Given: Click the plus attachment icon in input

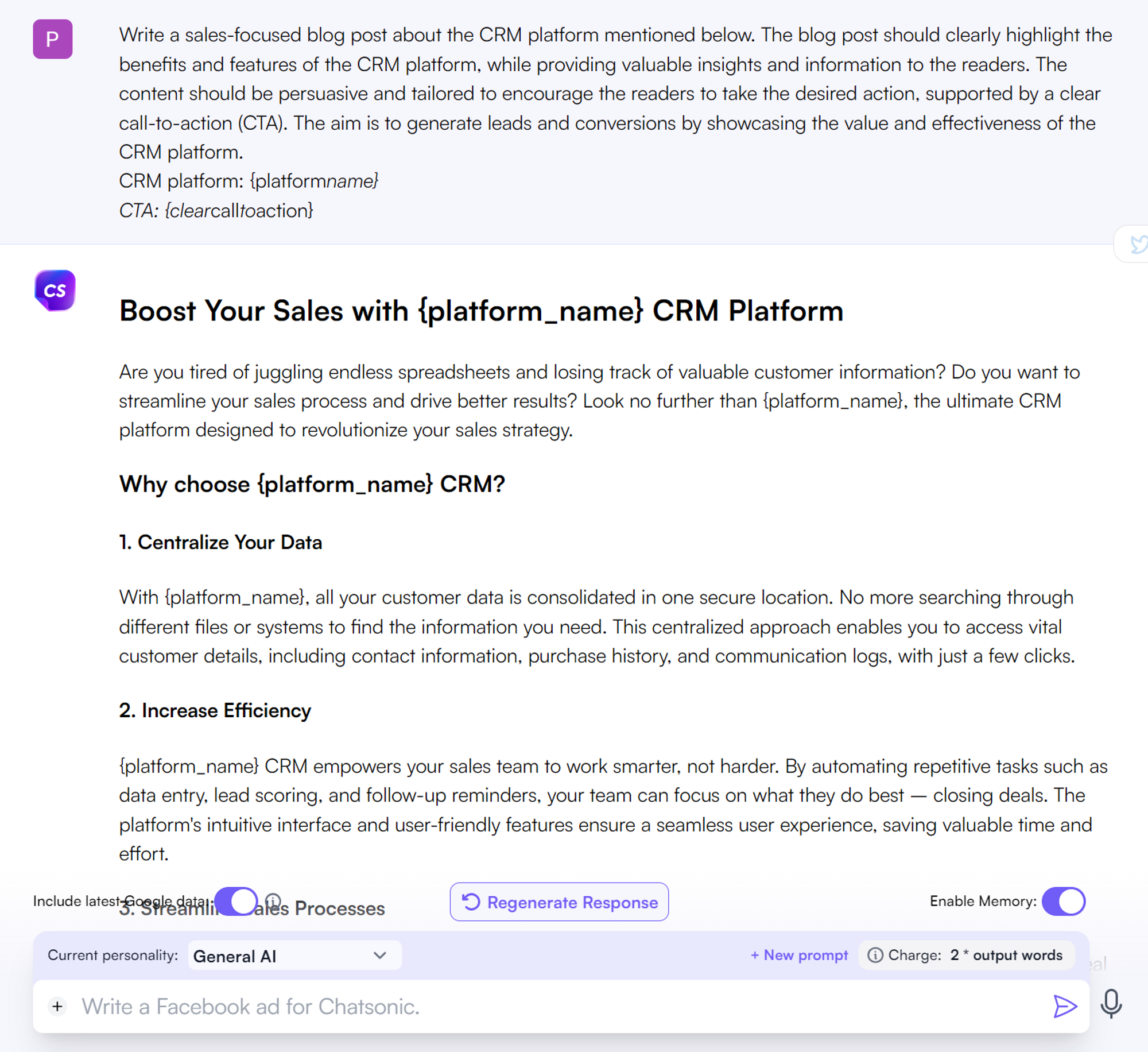Looking at the screenshot, I should click(57, 1006).
